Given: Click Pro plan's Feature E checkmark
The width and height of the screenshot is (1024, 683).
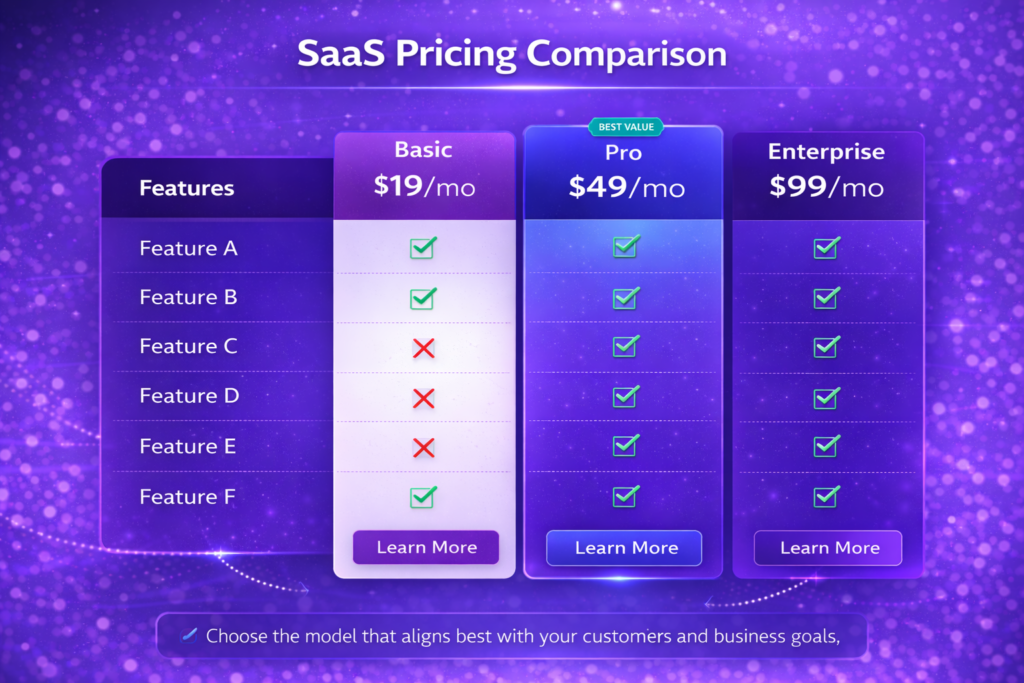Looking at the screenshot, I should pos(625,445).
